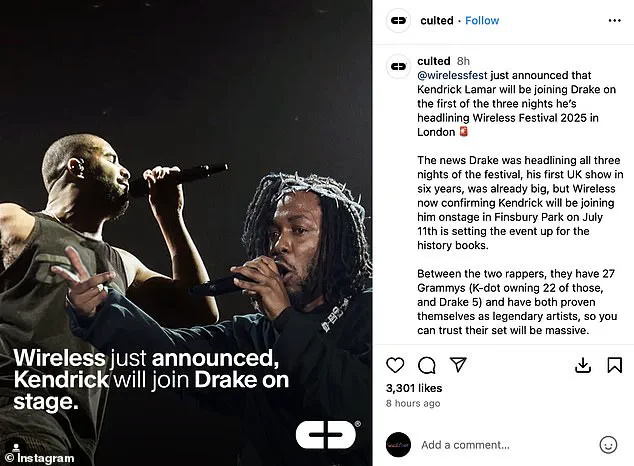Click the culted username in the header
This screenshot has width=634, height=466.
(x=437, y=21)
